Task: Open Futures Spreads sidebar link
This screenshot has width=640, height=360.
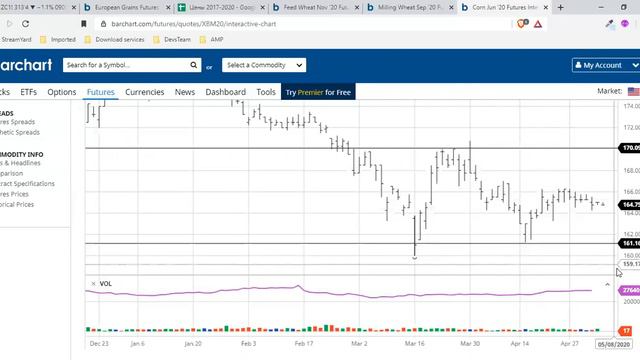Action: point(17,122)
